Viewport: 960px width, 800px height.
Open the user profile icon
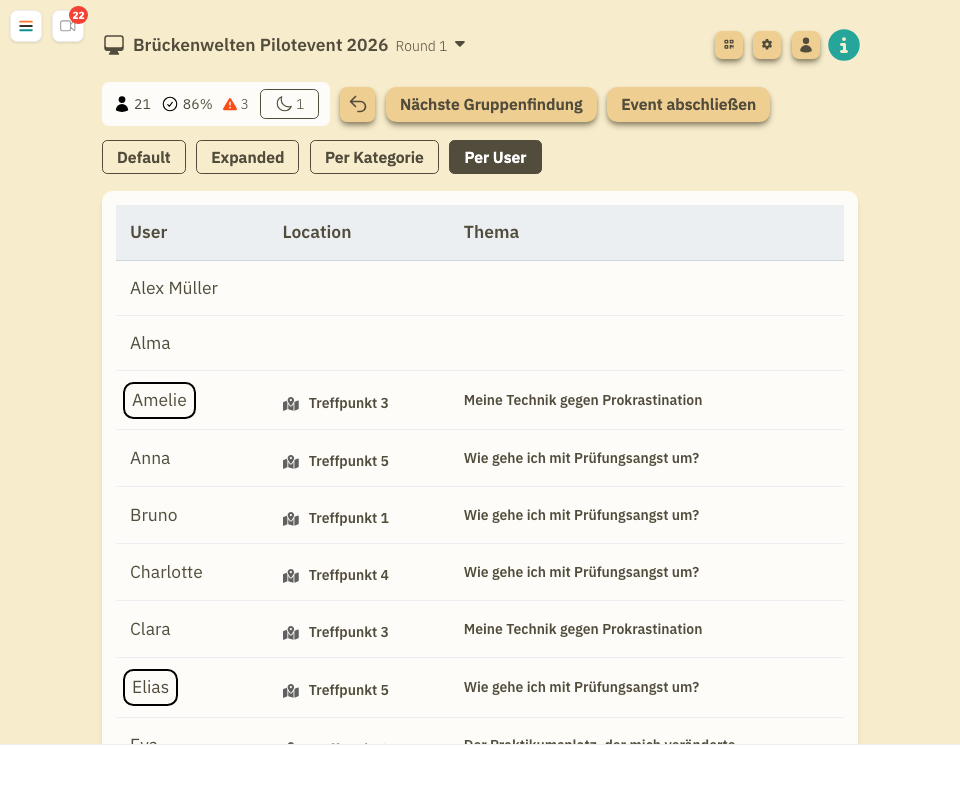(806, 45)
